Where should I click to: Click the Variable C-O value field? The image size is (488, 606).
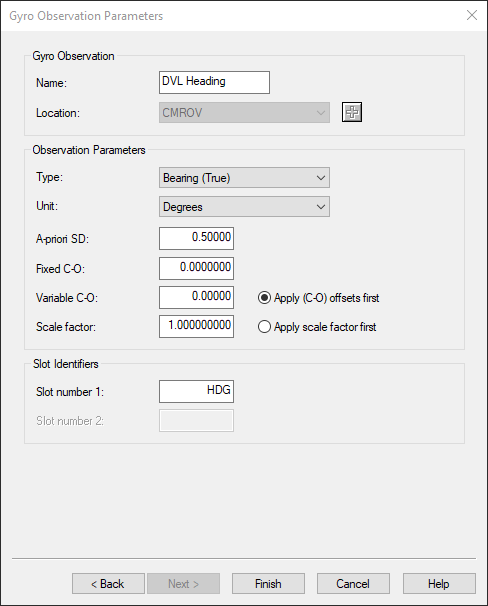pyautogui.click(x=196, y=298)
